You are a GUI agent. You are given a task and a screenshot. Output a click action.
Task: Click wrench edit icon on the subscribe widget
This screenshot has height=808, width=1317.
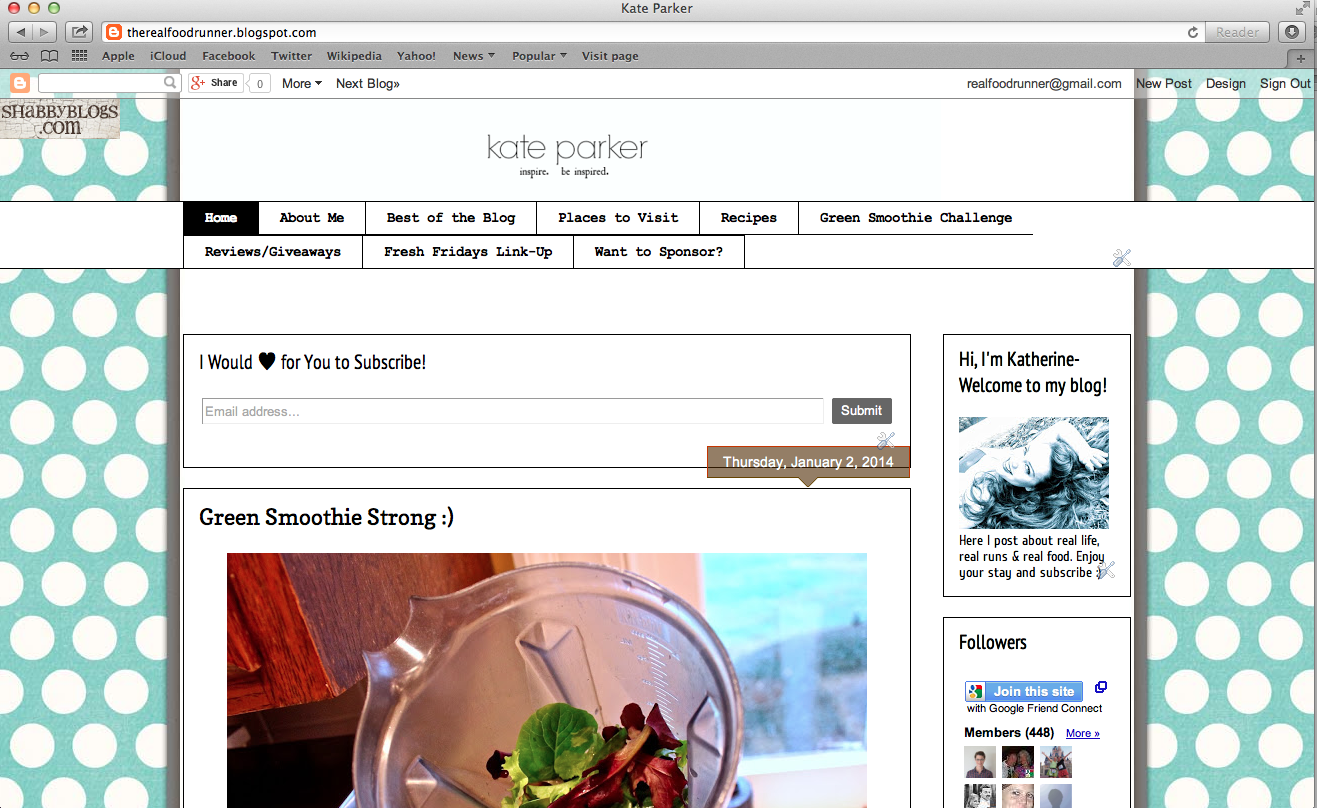tap(885, 440)
